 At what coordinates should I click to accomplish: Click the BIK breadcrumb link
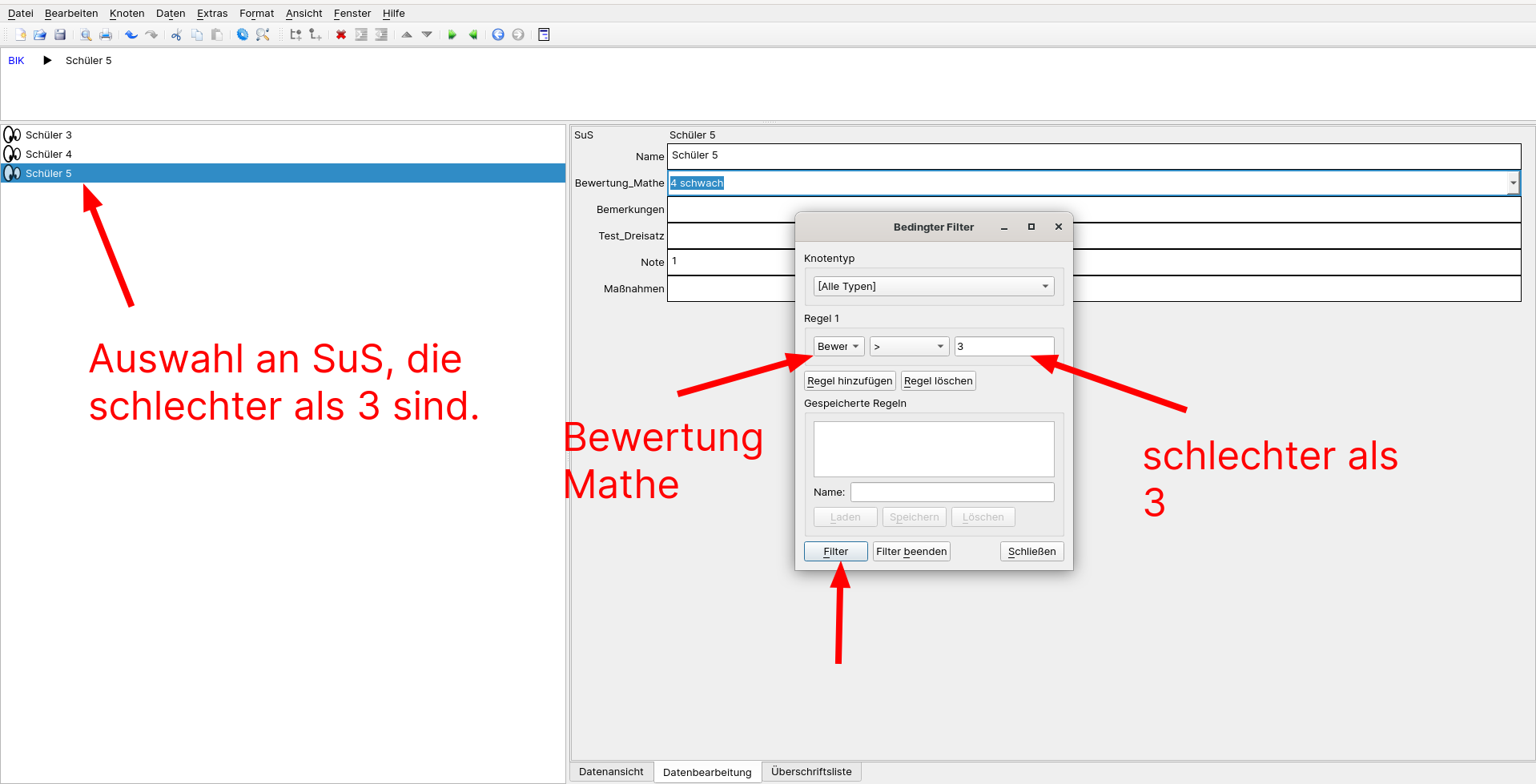click(16, 61)
